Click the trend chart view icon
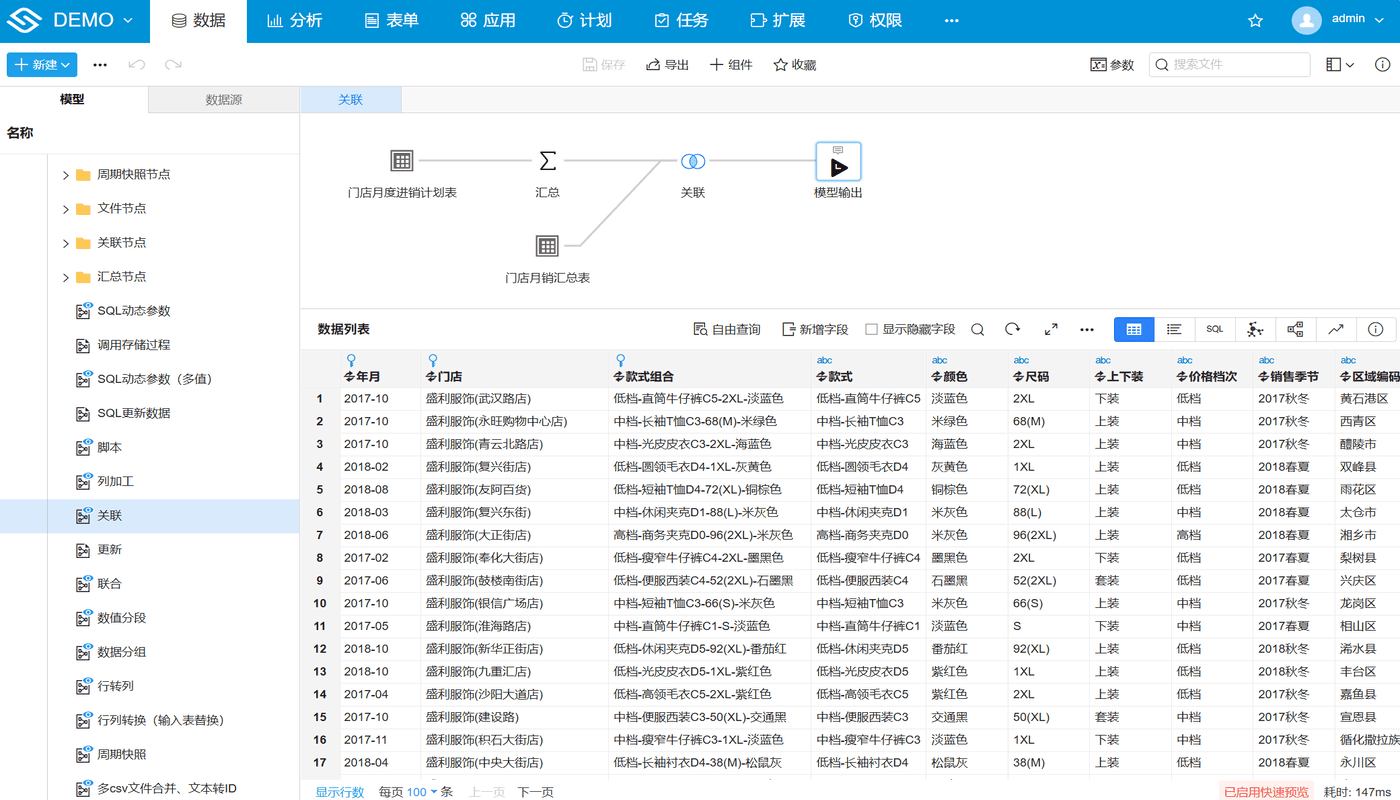Screen dimensions: 1400x800 click(x=1334, y=328)
